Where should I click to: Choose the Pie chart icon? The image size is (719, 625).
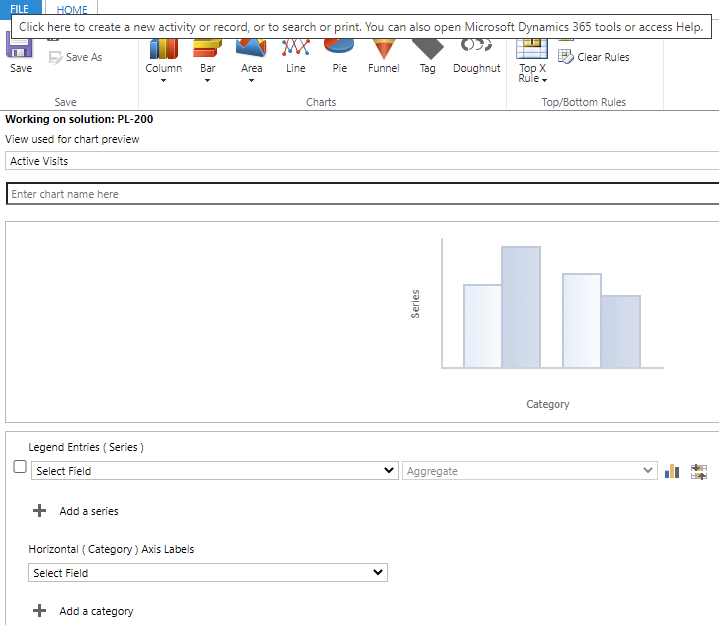tap(339, 48)
